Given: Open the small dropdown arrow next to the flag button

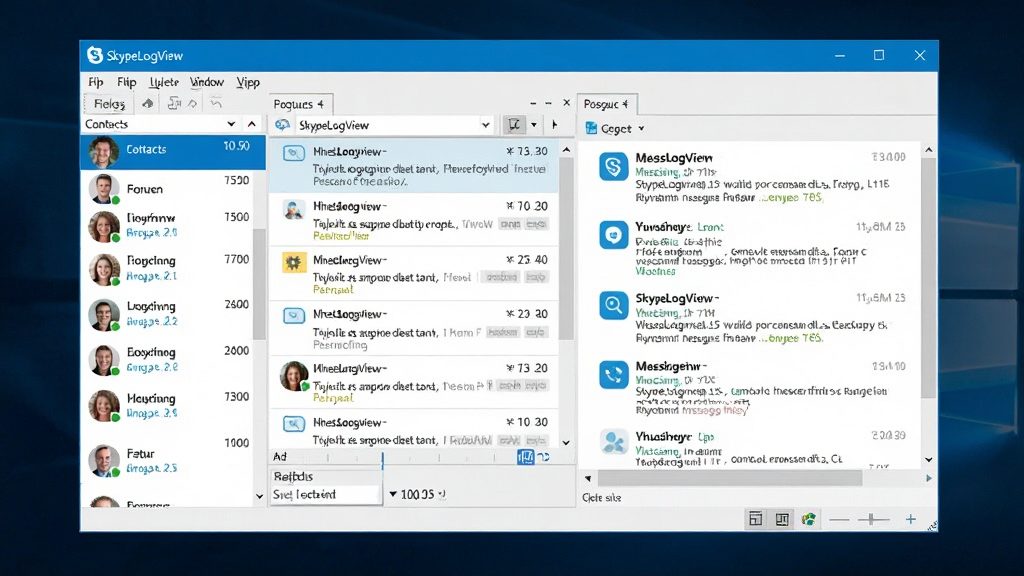Looking at the screenshot, I should (534, 125).
